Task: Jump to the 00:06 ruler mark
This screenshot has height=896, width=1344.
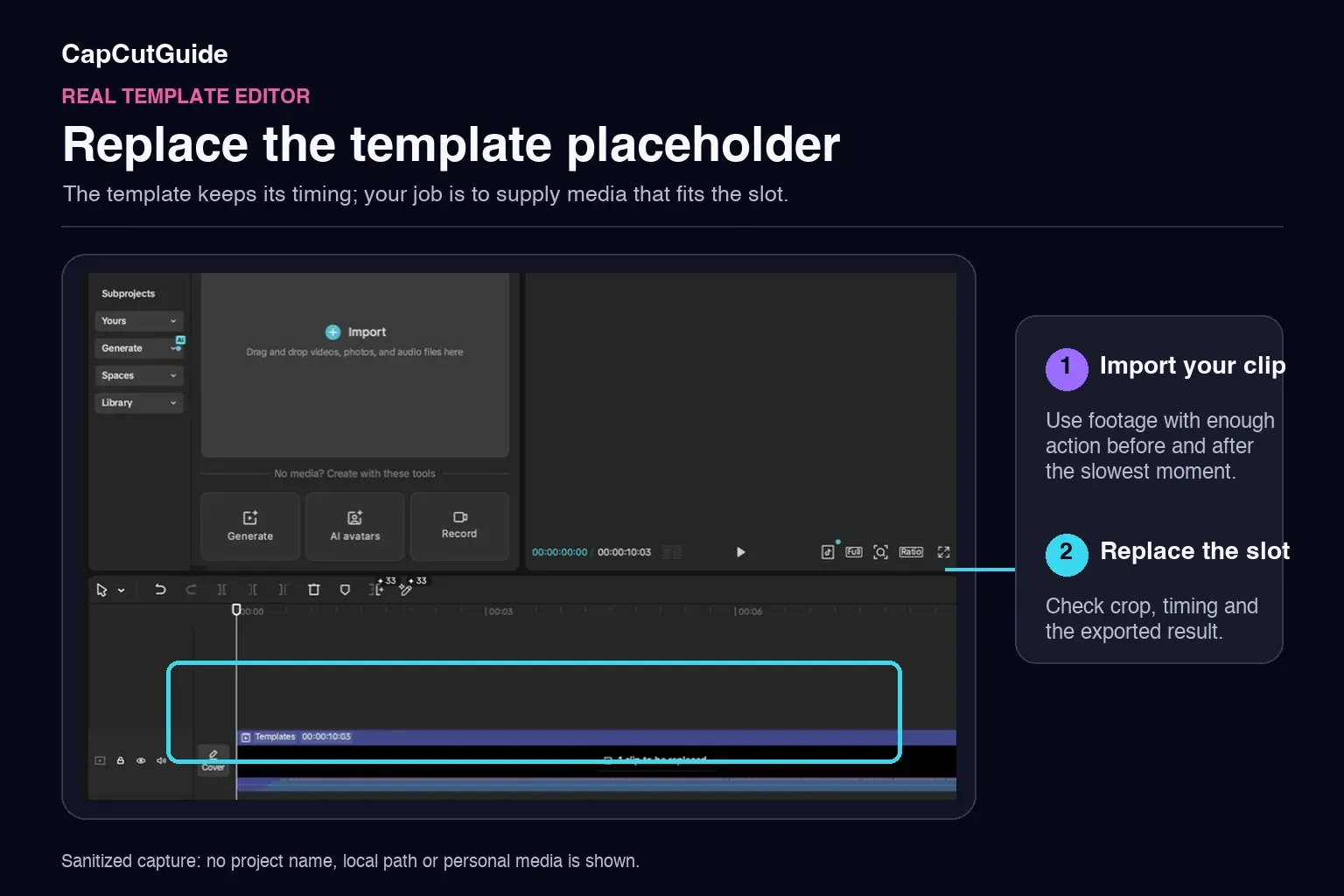Action: click(749, 612)
